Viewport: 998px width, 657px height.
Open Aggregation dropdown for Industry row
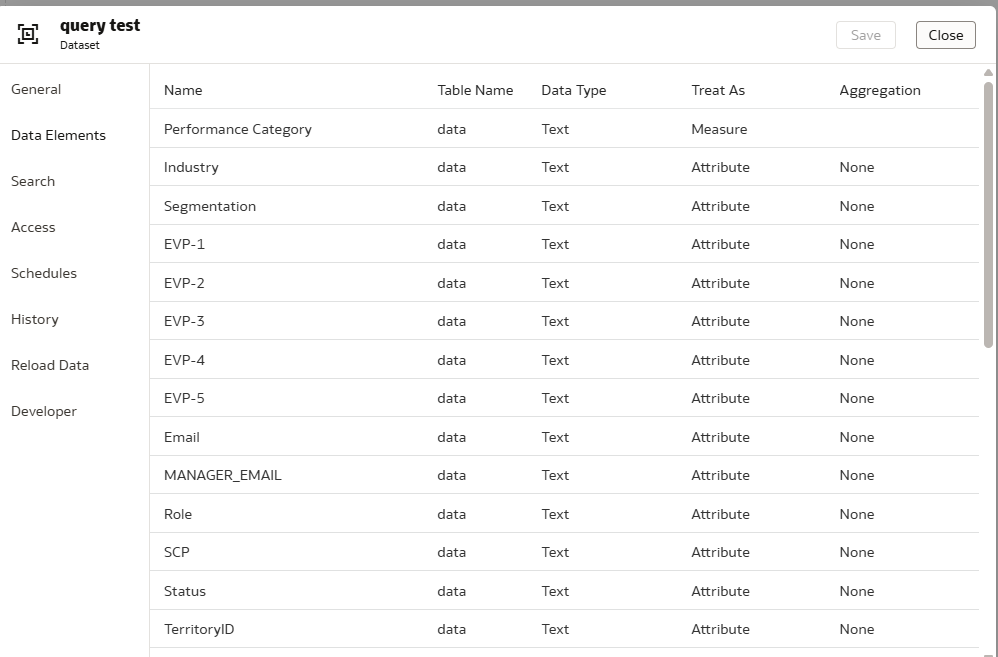(x=857, y=167)
